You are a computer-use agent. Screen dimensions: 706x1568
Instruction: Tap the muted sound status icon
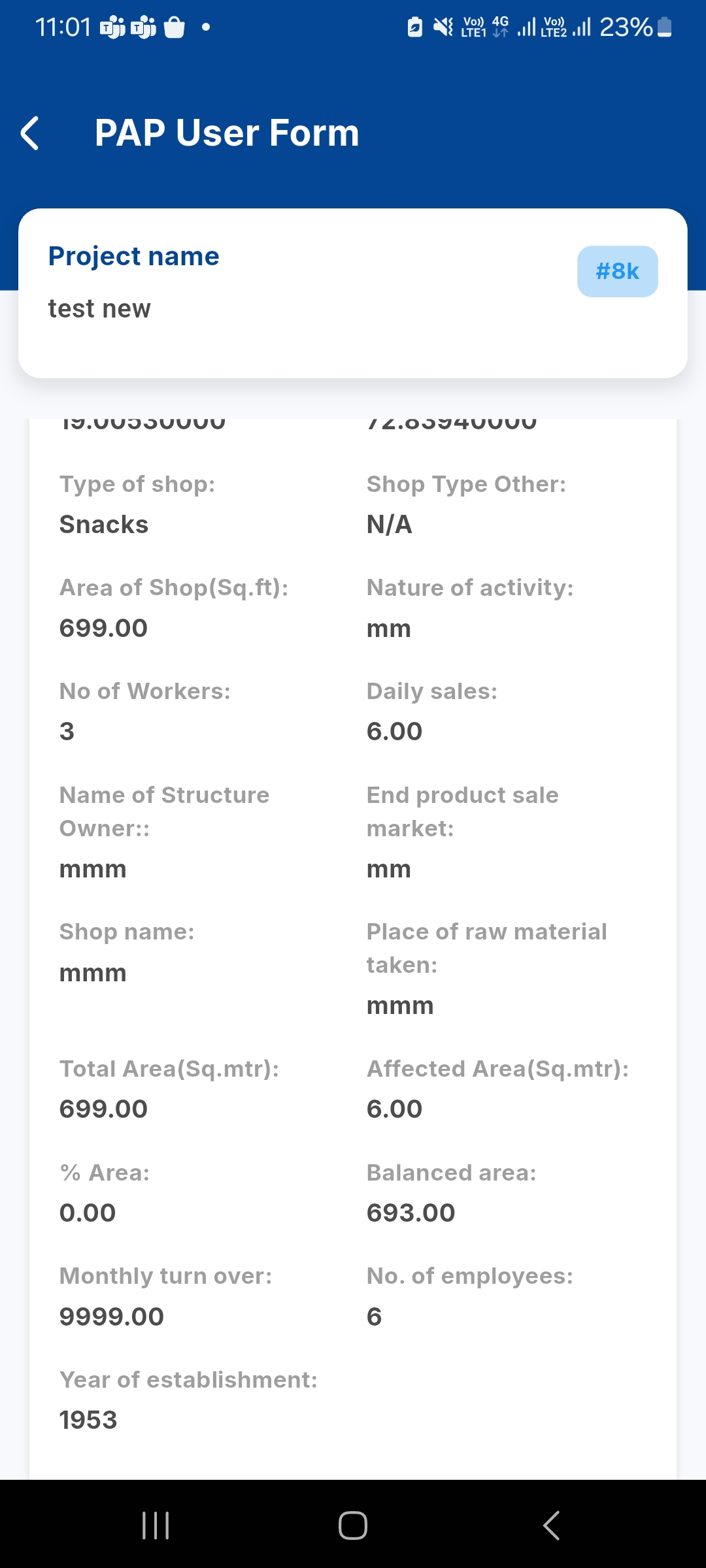tap(443, 27)
